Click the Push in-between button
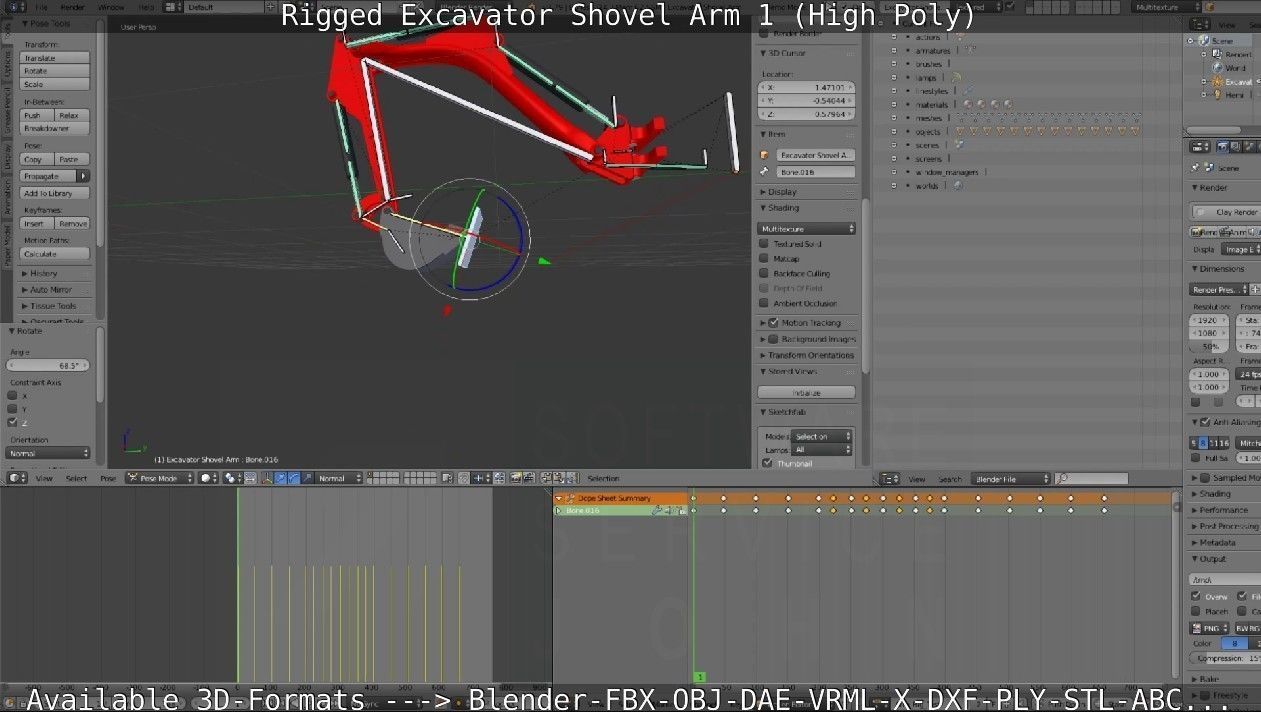The width and height of the screenshot is (1261, 712). coord(37,115)
